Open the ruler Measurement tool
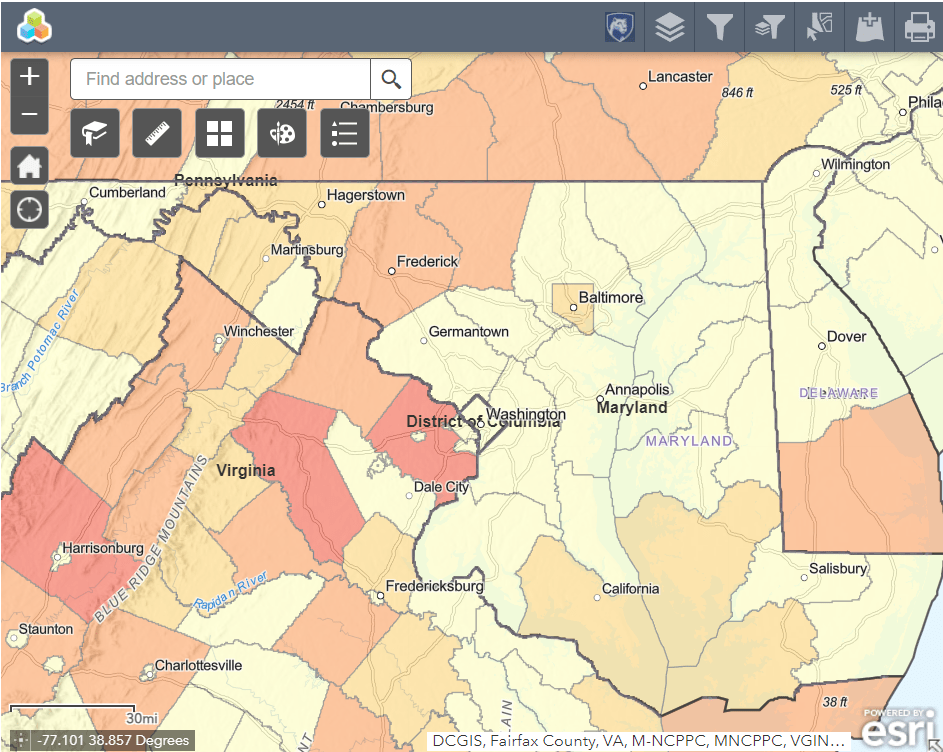 (x=157, y=134)
